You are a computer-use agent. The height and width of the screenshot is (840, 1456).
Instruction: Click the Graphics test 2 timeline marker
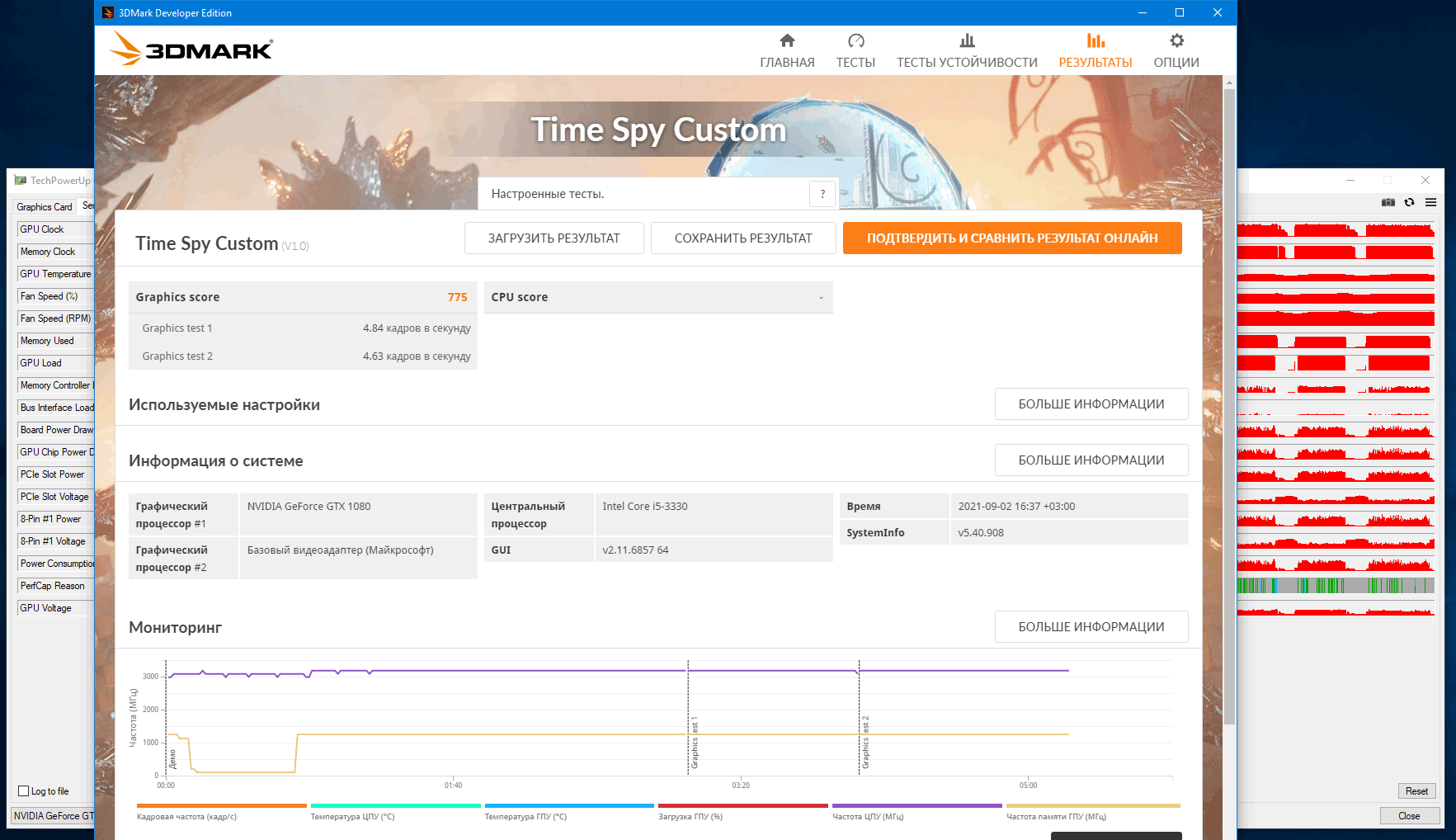click(x=865, y=743)
